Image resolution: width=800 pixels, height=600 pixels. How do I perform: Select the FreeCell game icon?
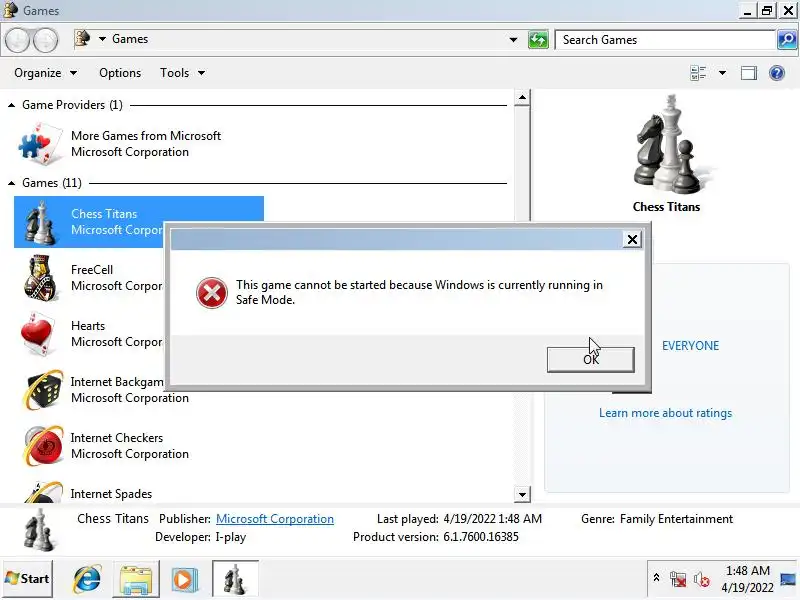click(40, 278)
